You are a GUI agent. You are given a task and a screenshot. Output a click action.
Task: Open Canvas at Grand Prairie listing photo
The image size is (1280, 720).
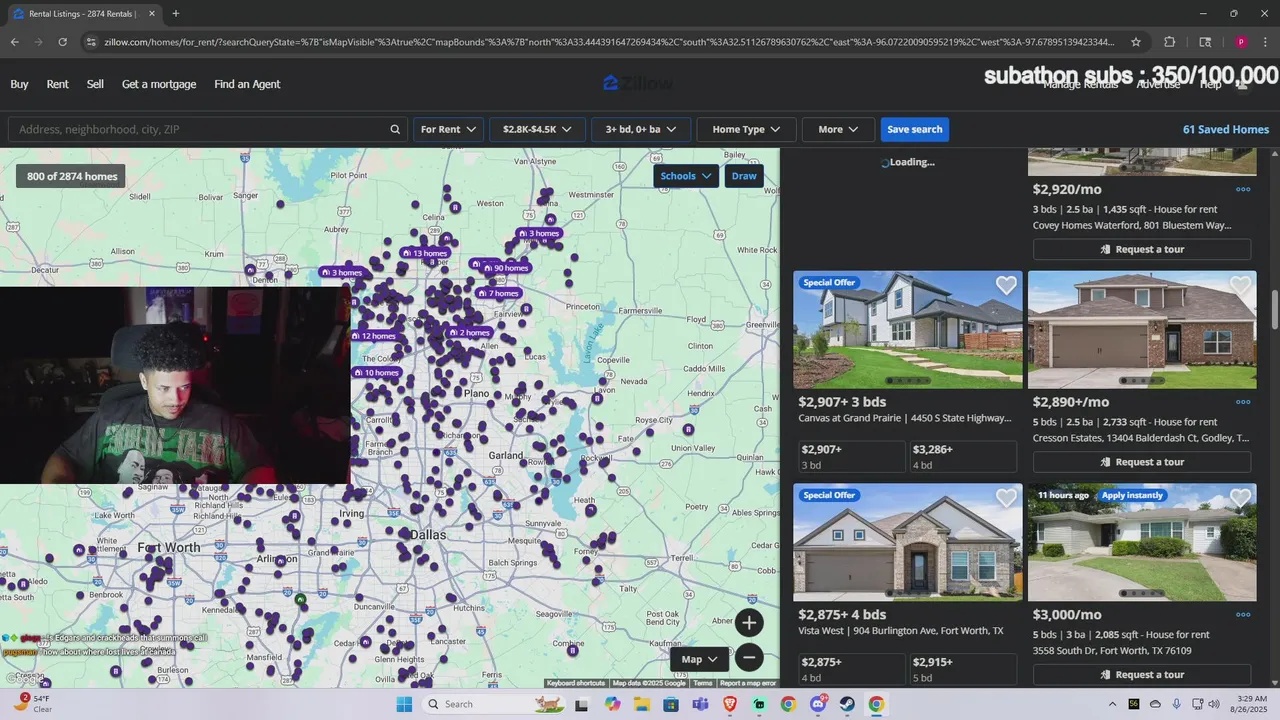pos(908,329)
